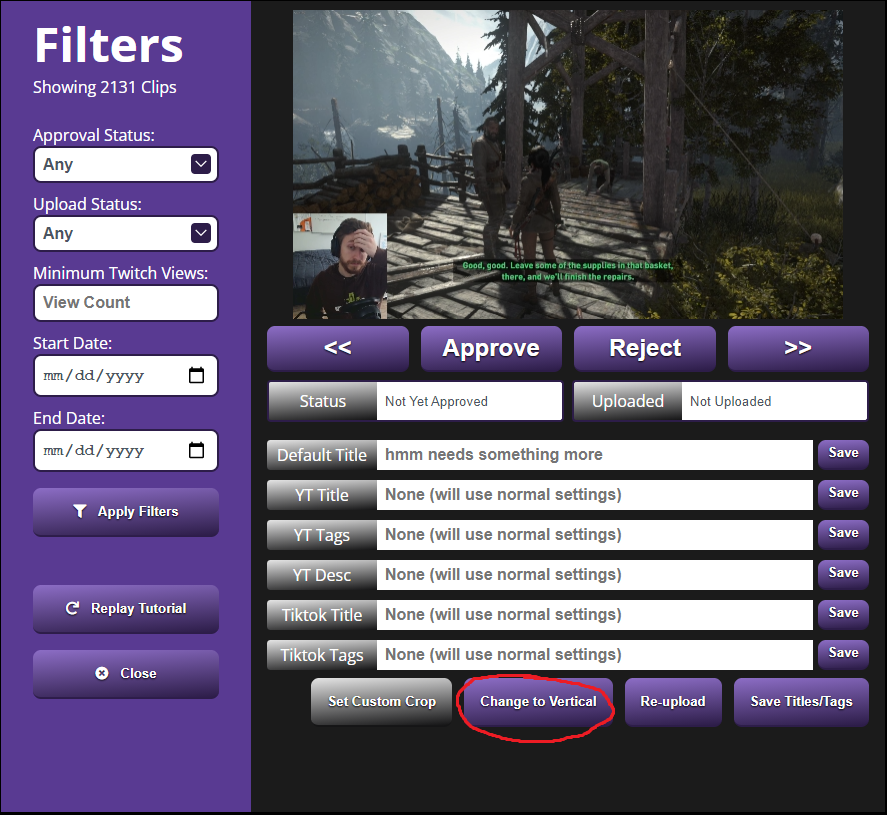
Task: Focus the Start Date field
Action: point(126,376)
